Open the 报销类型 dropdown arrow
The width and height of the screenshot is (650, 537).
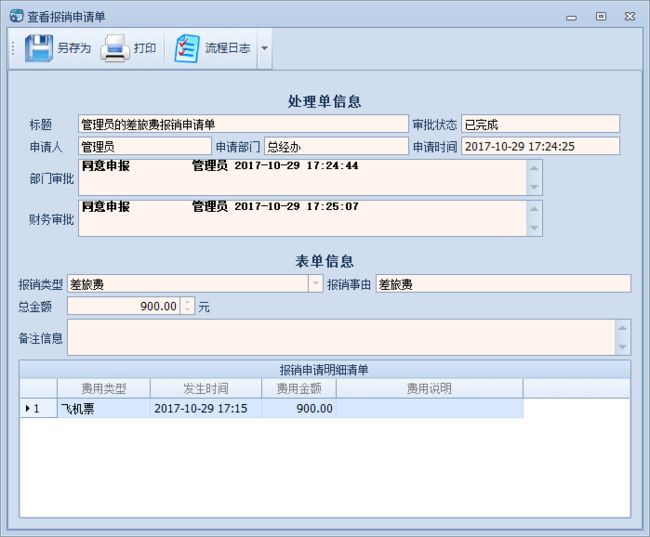315,284
